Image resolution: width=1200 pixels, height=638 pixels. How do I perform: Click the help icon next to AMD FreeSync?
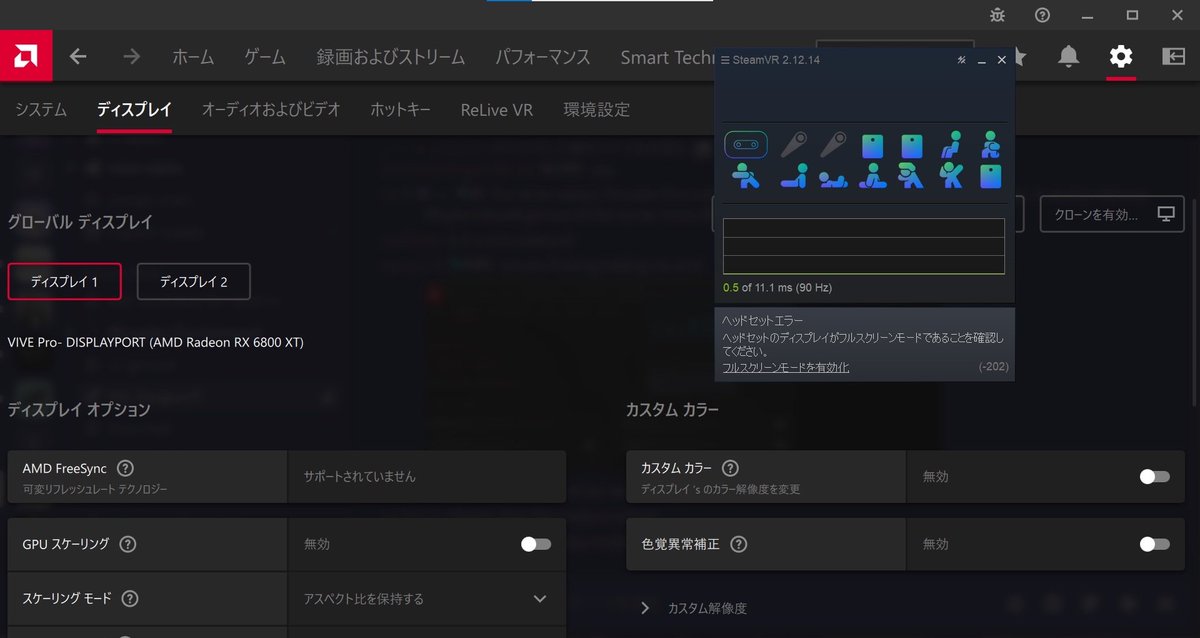point(125,468)
